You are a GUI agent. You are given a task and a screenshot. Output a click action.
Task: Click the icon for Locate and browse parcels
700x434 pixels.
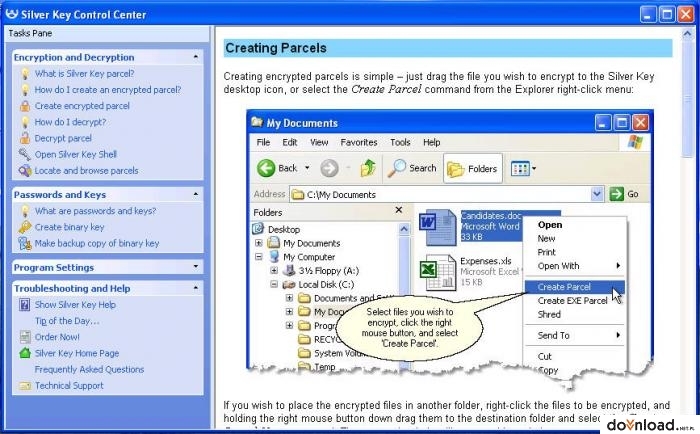point(25,171)
